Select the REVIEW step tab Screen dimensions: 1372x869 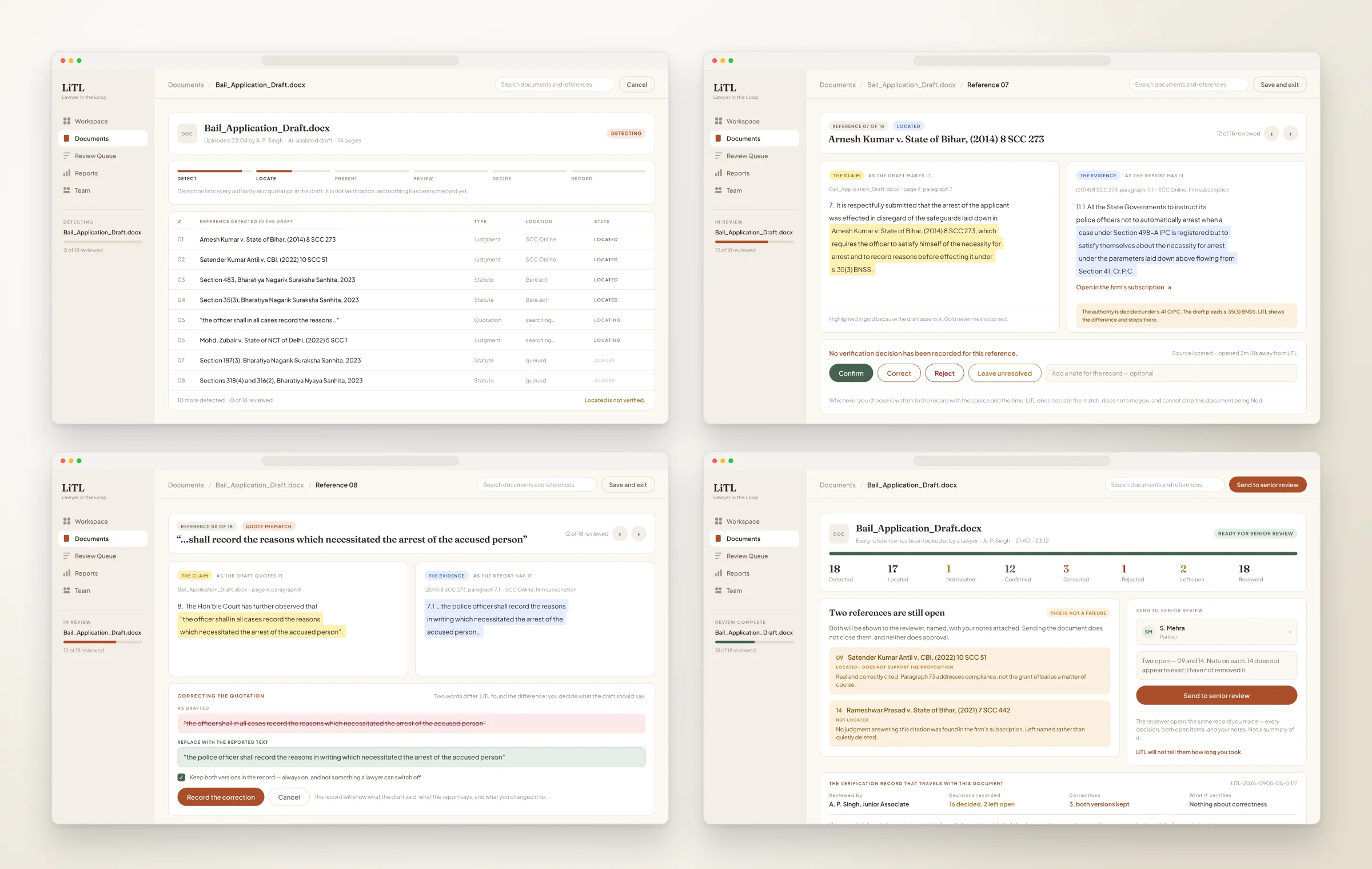tap(450, 175)
